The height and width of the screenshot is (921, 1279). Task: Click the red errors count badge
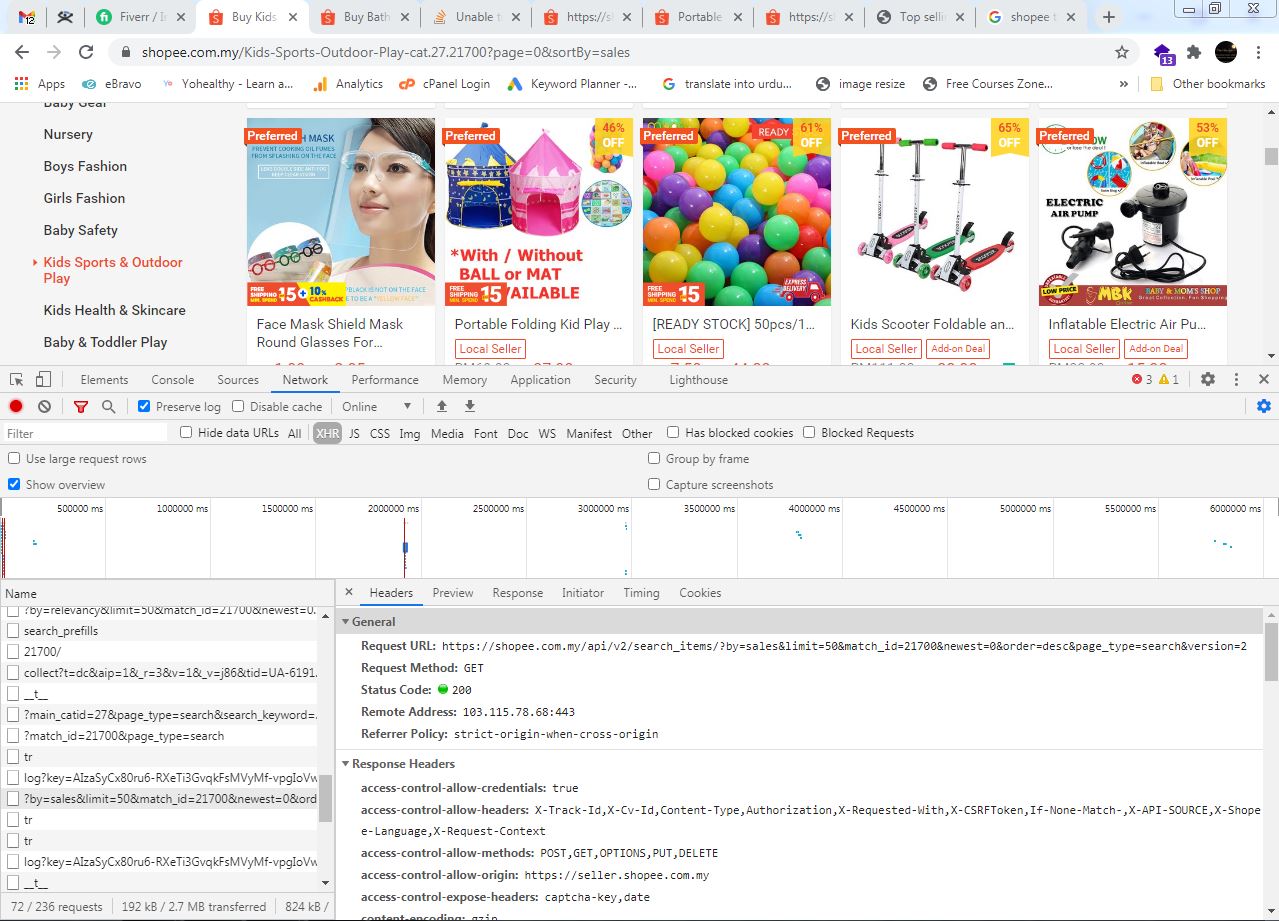click(x=1142, y=379)
